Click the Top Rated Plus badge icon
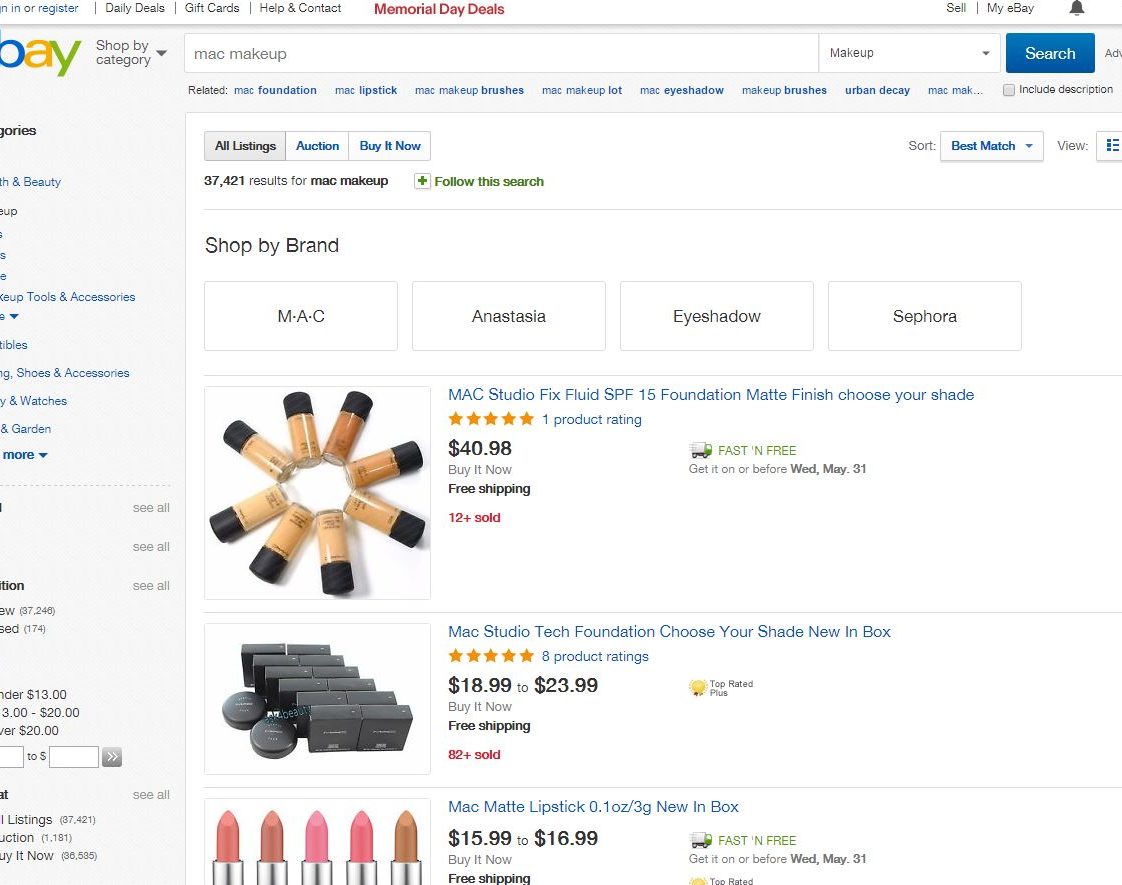Image resolution: width=1122 pixels, height=885 pixels. pyautogui.click(x=698, y=688)
